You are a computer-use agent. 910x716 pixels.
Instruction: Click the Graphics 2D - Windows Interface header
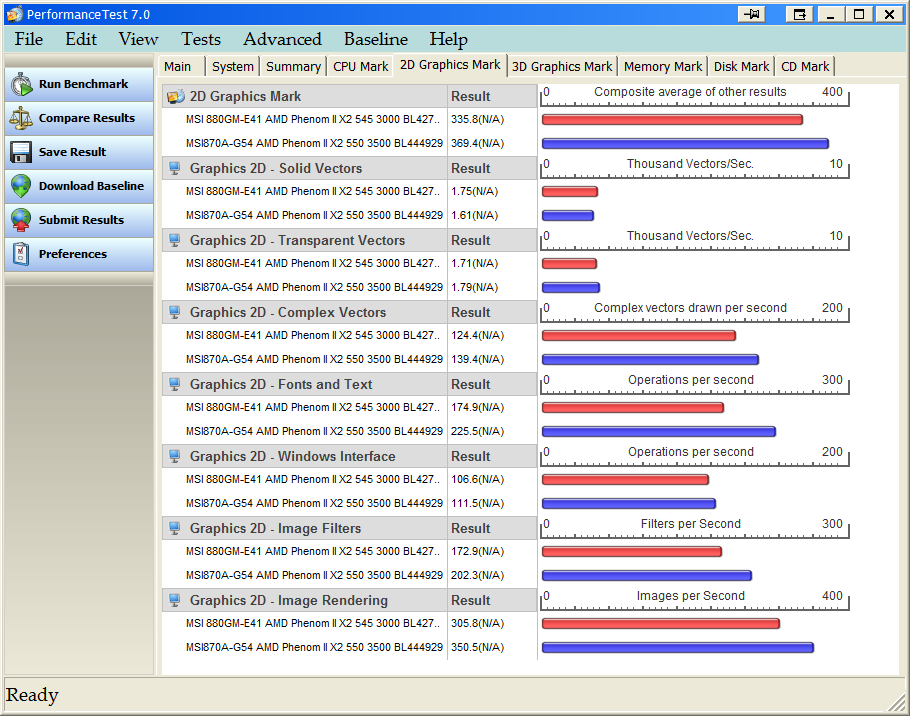point(292,456)
